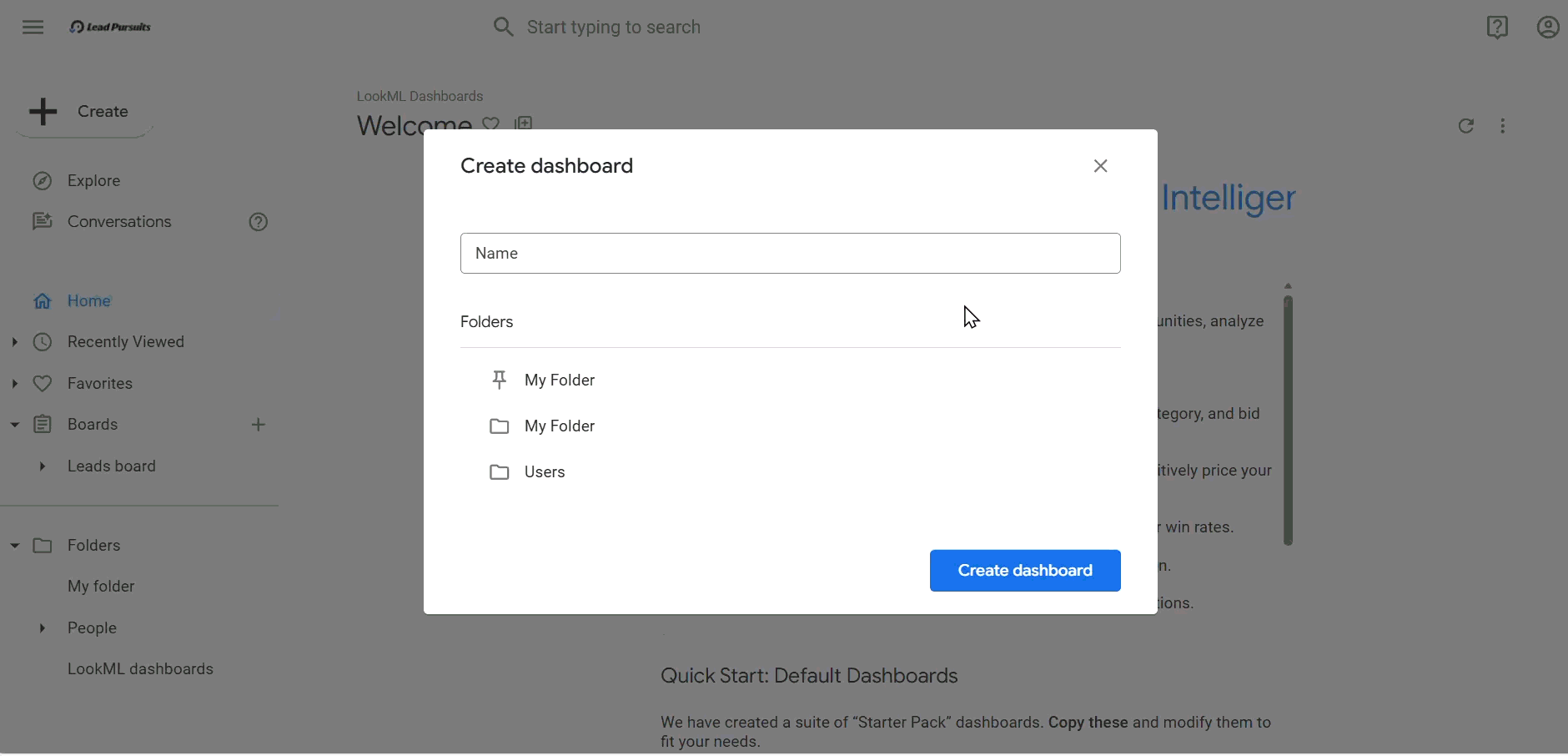The width and height of the screenshot is (1568, 756).
Task: Open LookML dashboards in sidebar
Action: 140,669
